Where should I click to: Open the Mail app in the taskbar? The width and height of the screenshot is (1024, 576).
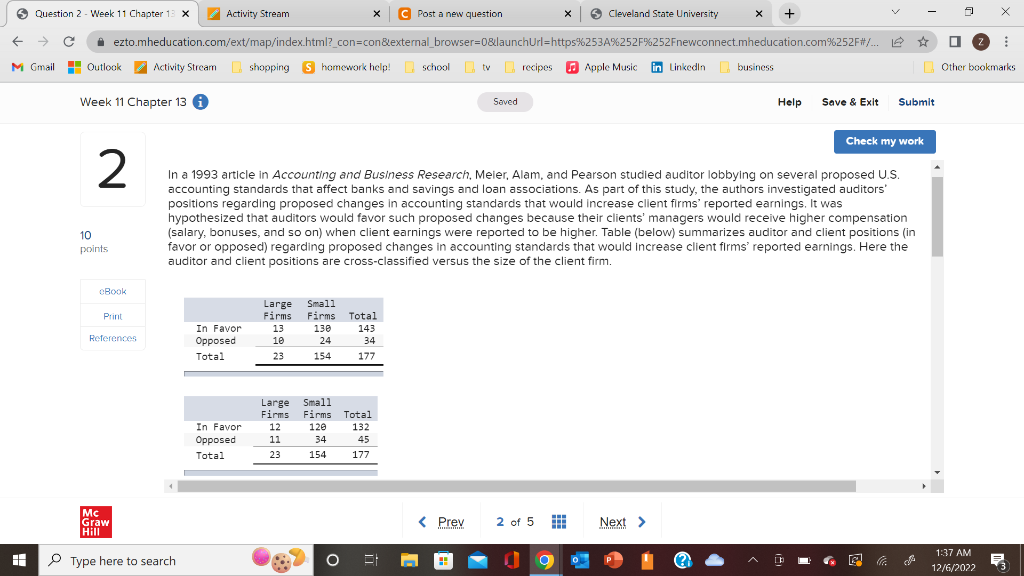point(478,560)
